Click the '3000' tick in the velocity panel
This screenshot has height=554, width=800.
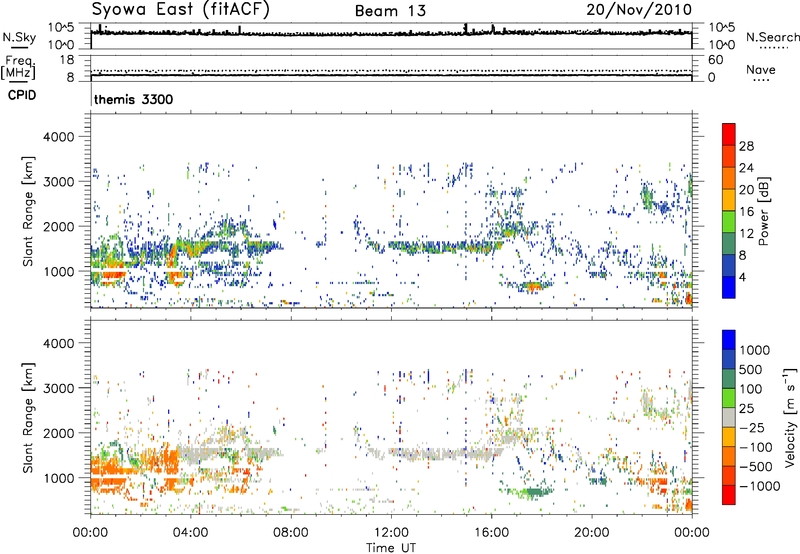point(59,388)
